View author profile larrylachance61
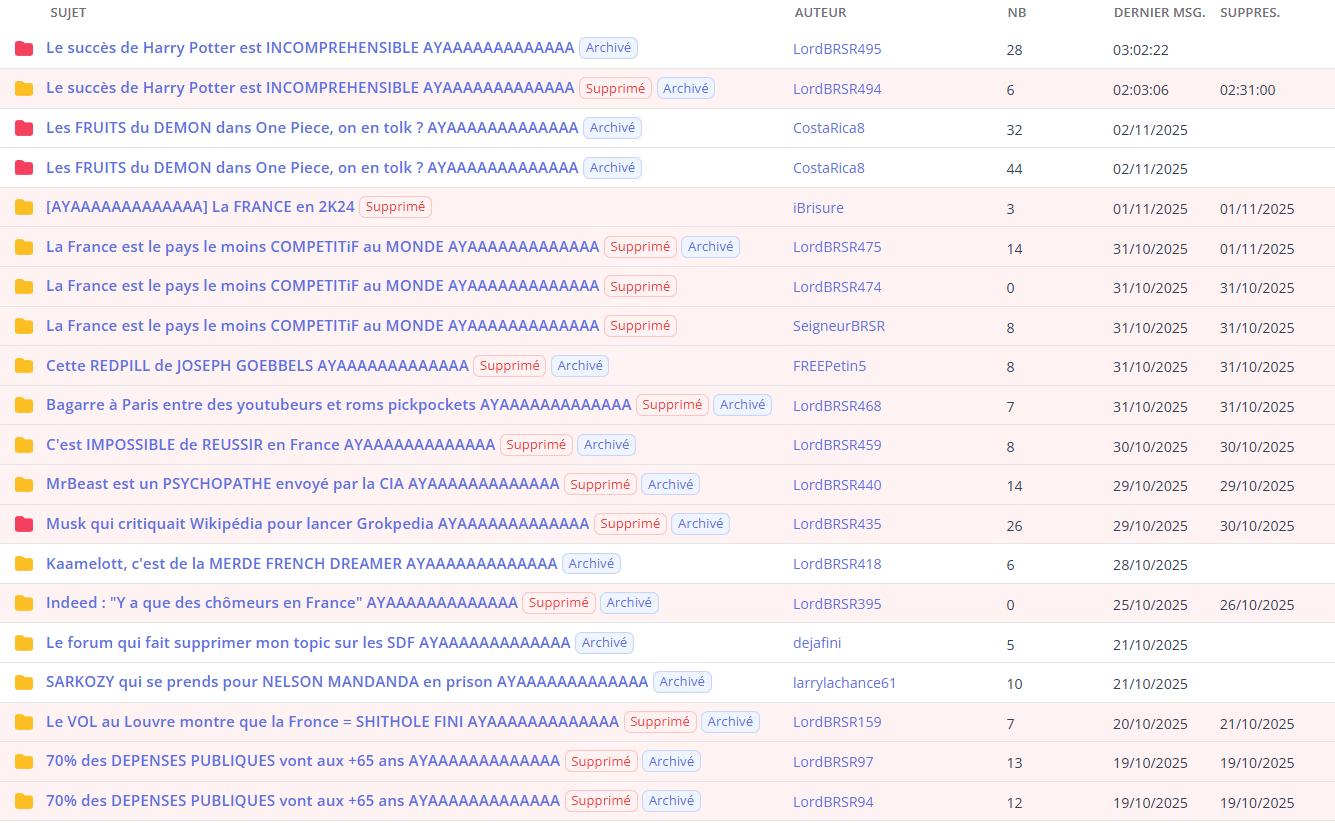The image size is (1335, 823). (844, 683)
